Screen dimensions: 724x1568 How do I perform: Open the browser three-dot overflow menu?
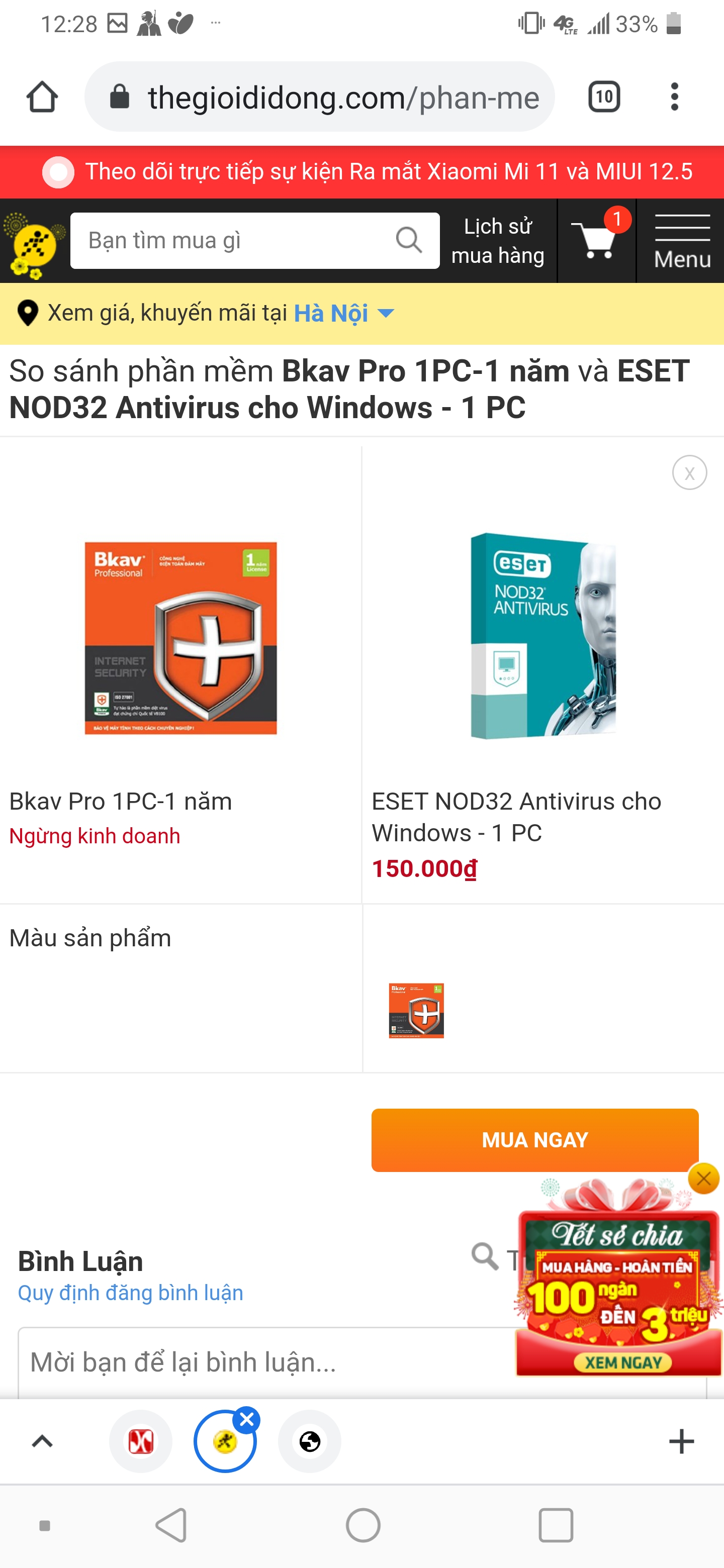pos(674,97)
